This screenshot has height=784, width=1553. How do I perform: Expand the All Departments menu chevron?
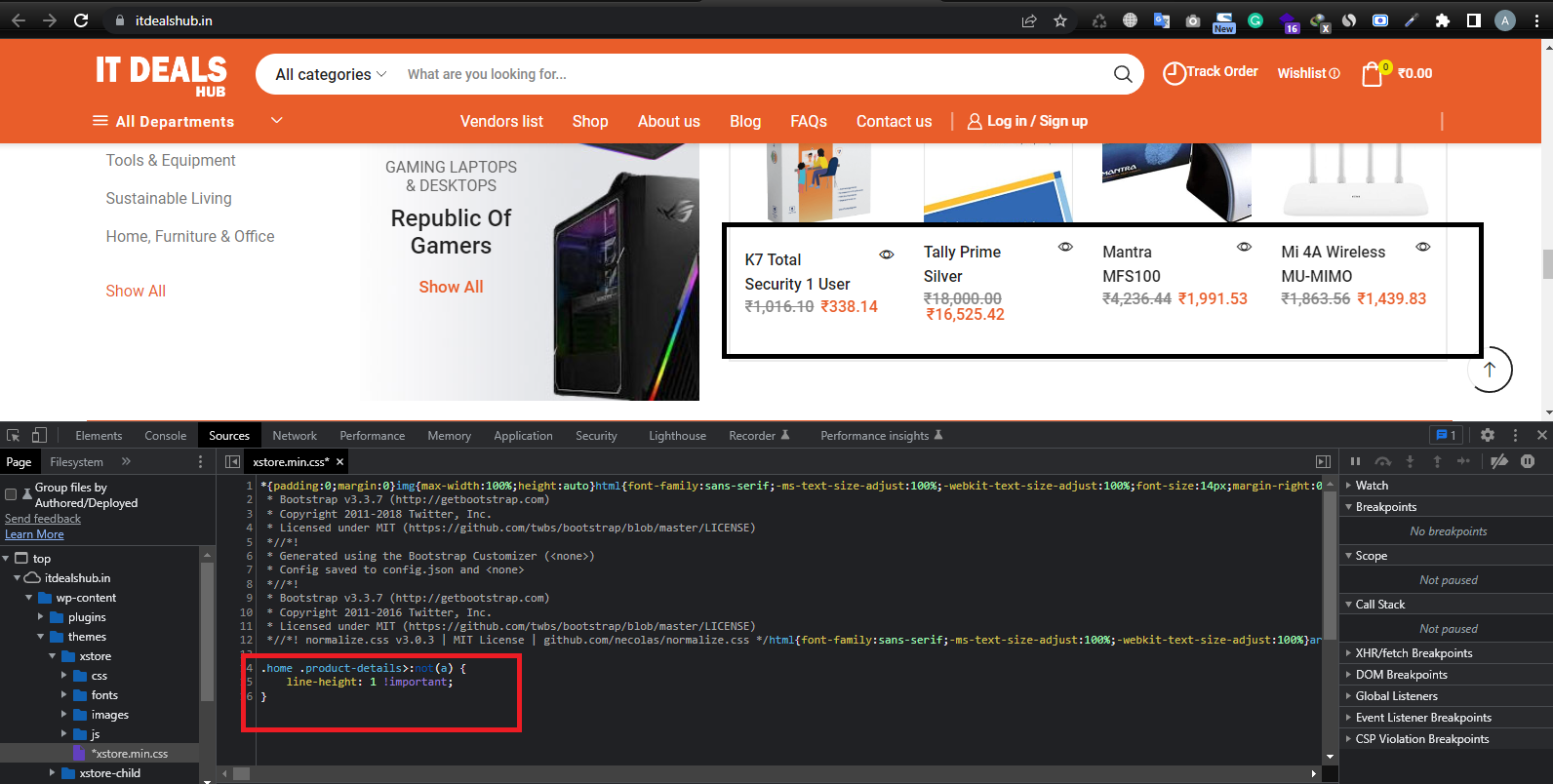point(277,120)
